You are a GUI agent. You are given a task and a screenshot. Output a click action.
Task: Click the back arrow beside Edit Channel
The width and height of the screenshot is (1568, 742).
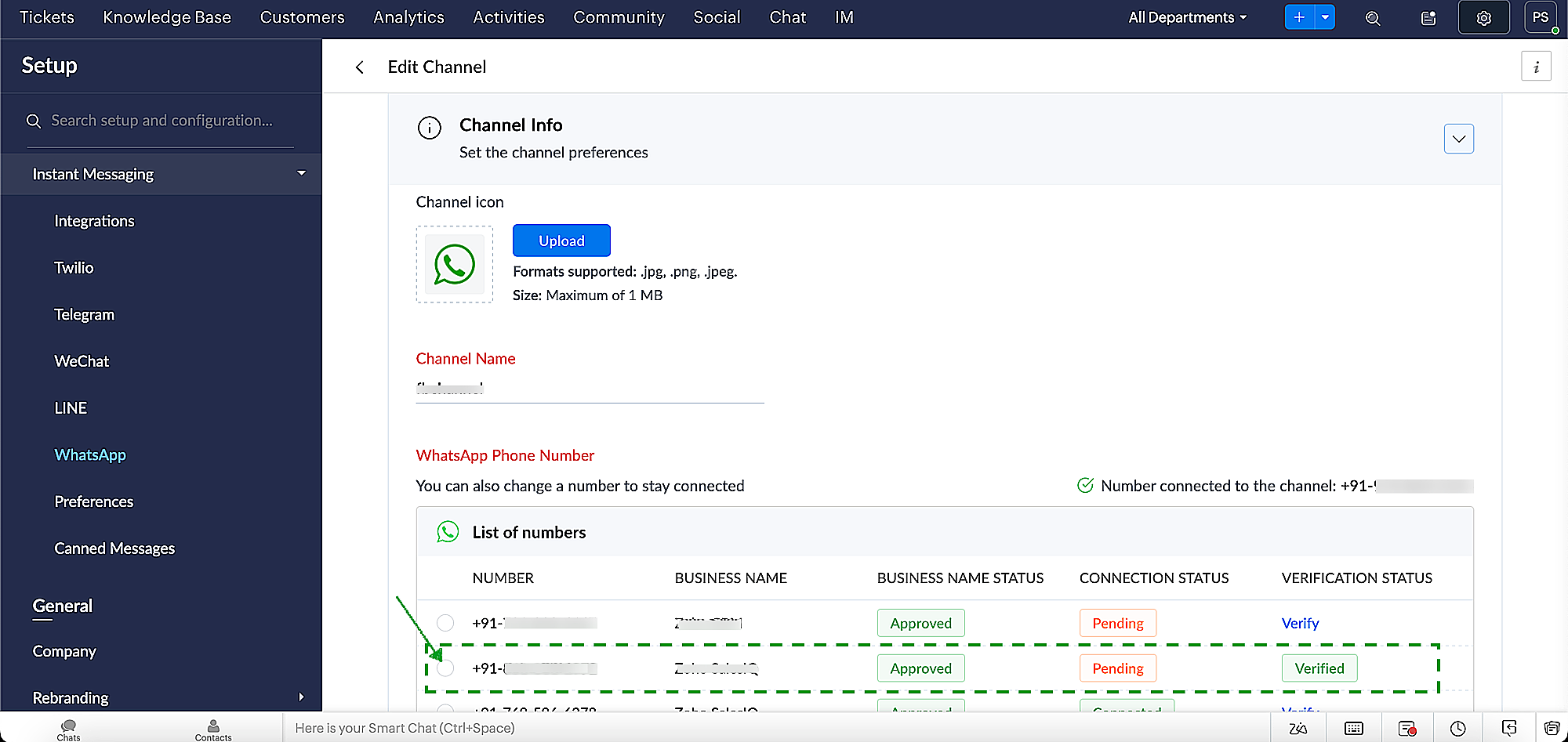click(x=360, y=67)
